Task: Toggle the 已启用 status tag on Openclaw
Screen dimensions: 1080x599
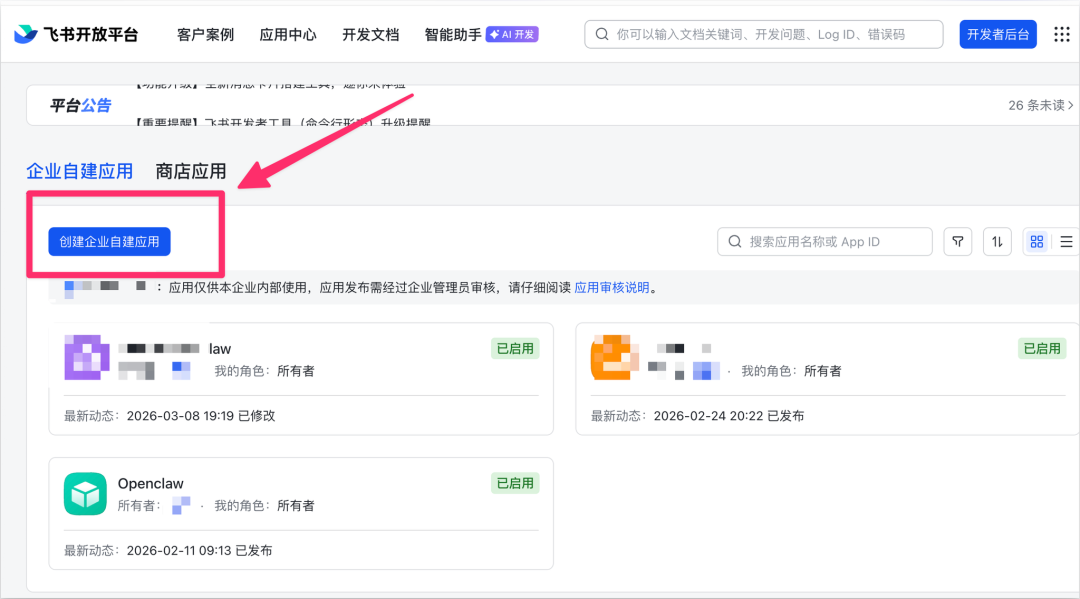Action: pos(514,483)
